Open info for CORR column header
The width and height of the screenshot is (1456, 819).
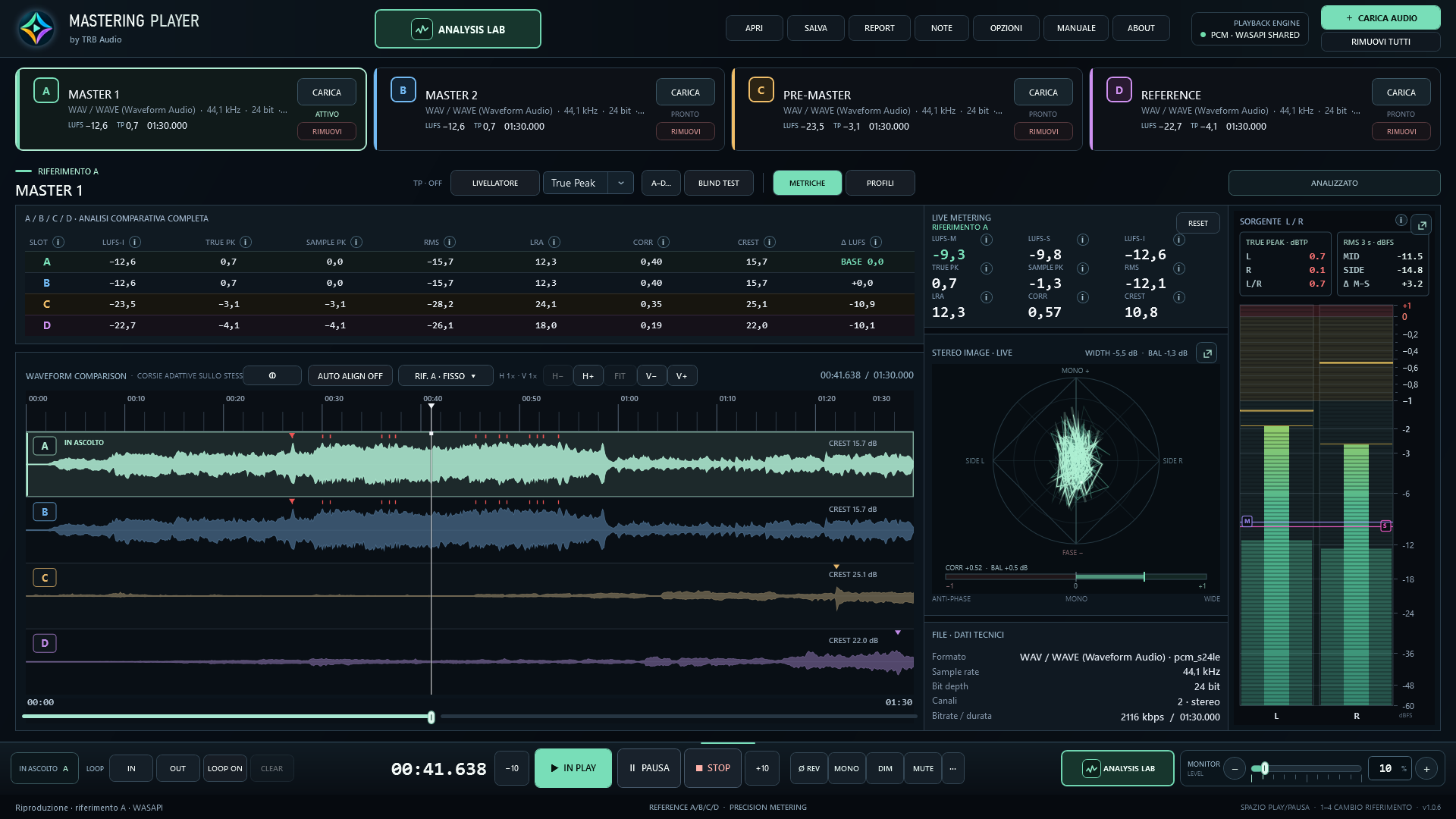(664, 242)
